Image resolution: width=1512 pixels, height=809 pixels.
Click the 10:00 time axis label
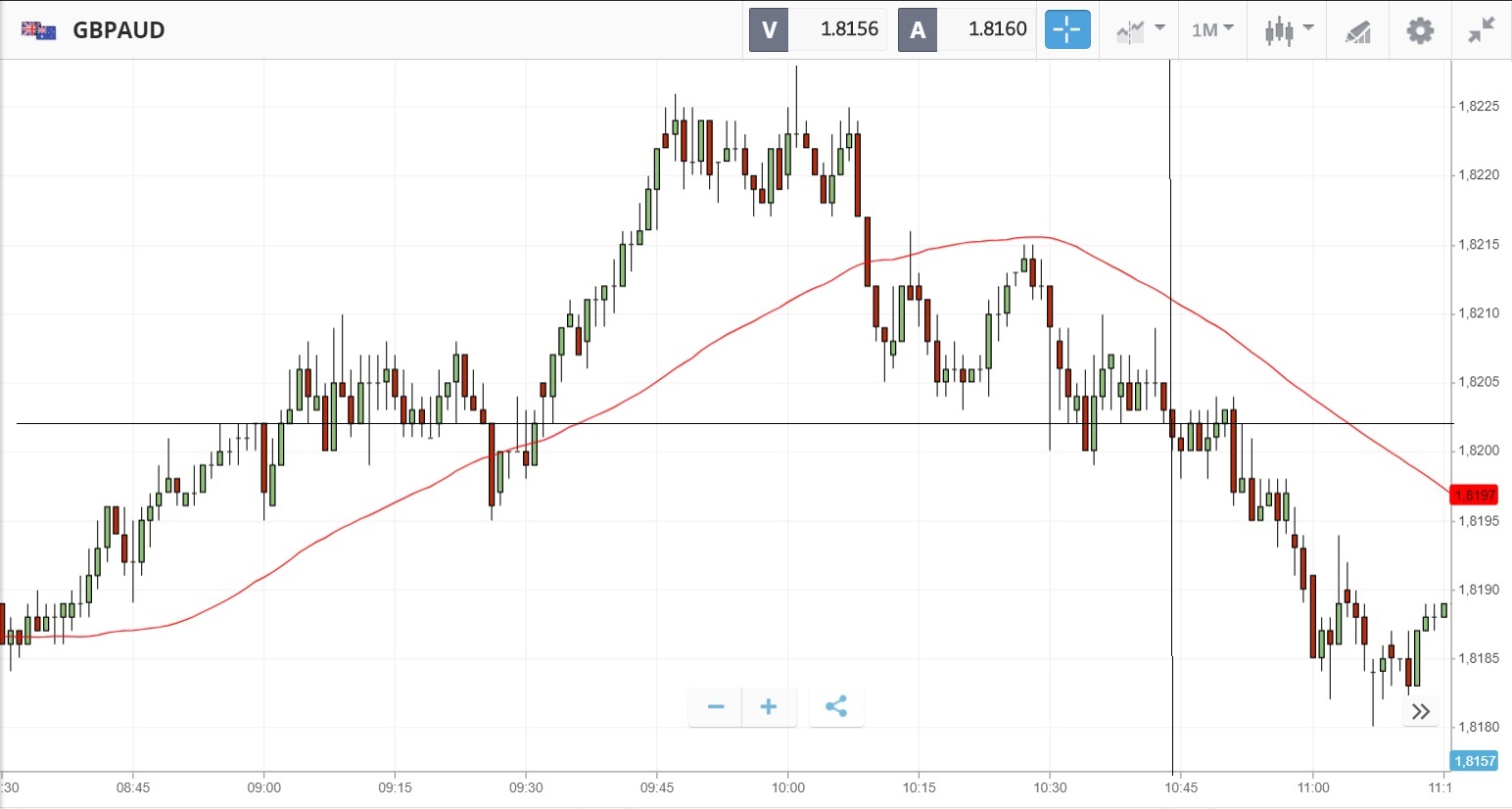(x=787, y=787)
